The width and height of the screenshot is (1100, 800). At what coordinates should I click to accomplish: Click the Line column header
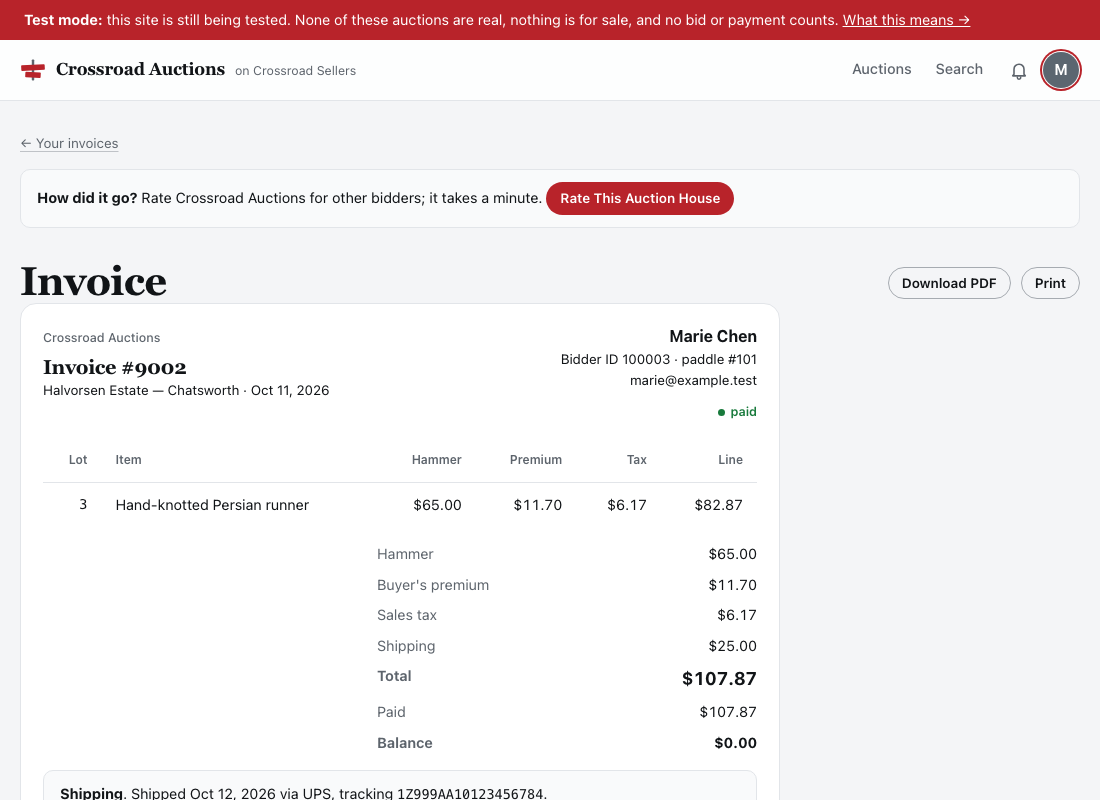[x=730, y=460]
